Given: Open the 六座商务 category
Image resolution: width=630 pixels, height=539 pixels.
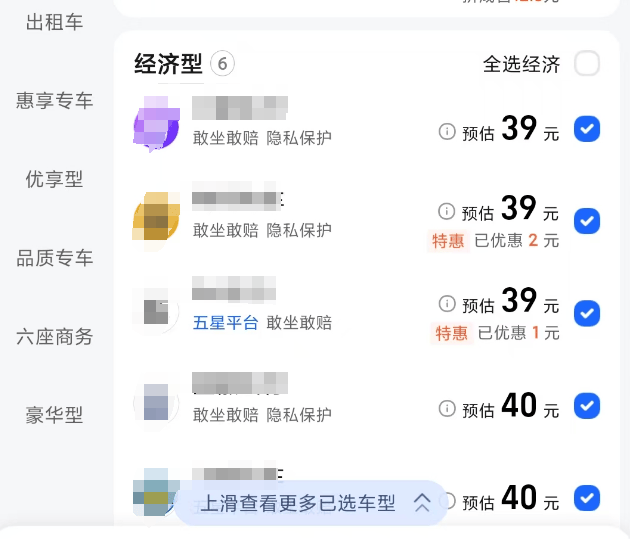Looking at the screenshot, I should click(x=55, y=337).
